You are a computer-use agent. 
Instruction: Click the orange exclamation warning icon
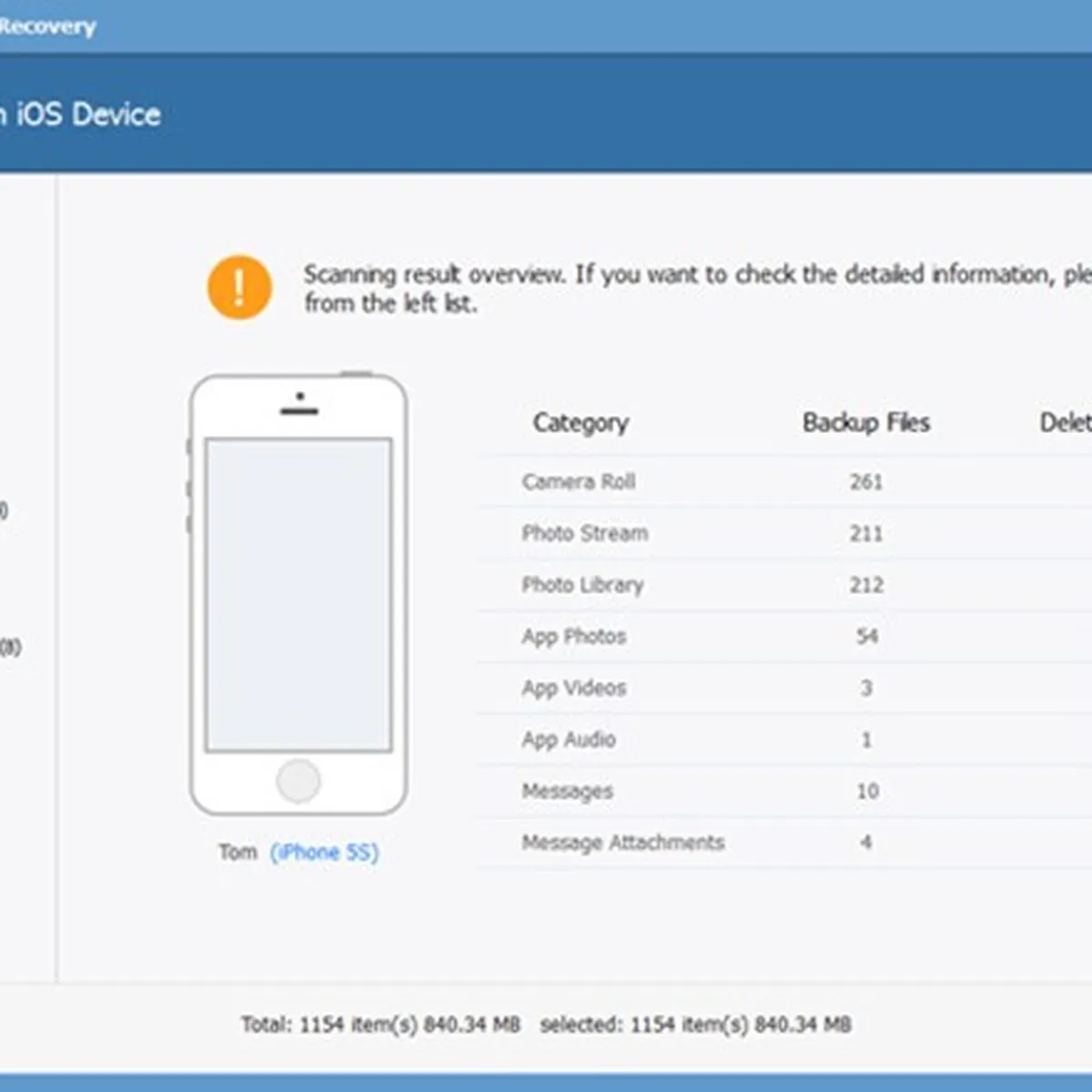239,288
